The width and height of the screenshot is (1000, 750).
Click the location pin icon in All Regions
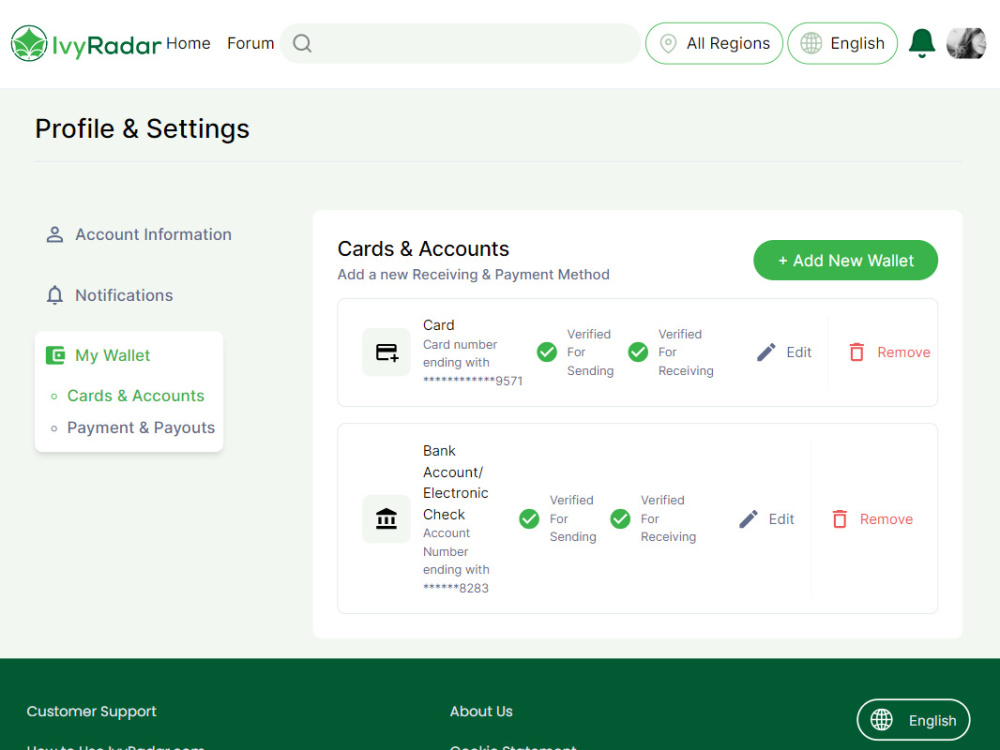tap(668, 43)
